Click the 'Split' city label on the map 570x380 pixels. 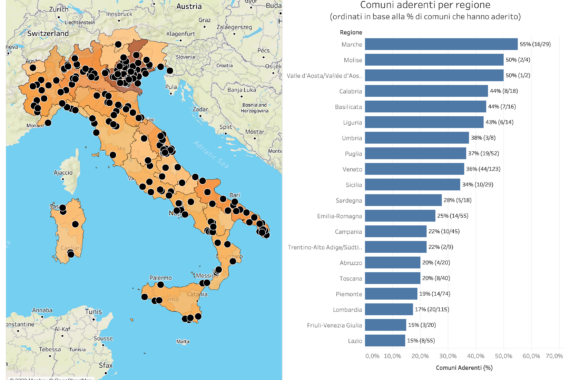226,127
